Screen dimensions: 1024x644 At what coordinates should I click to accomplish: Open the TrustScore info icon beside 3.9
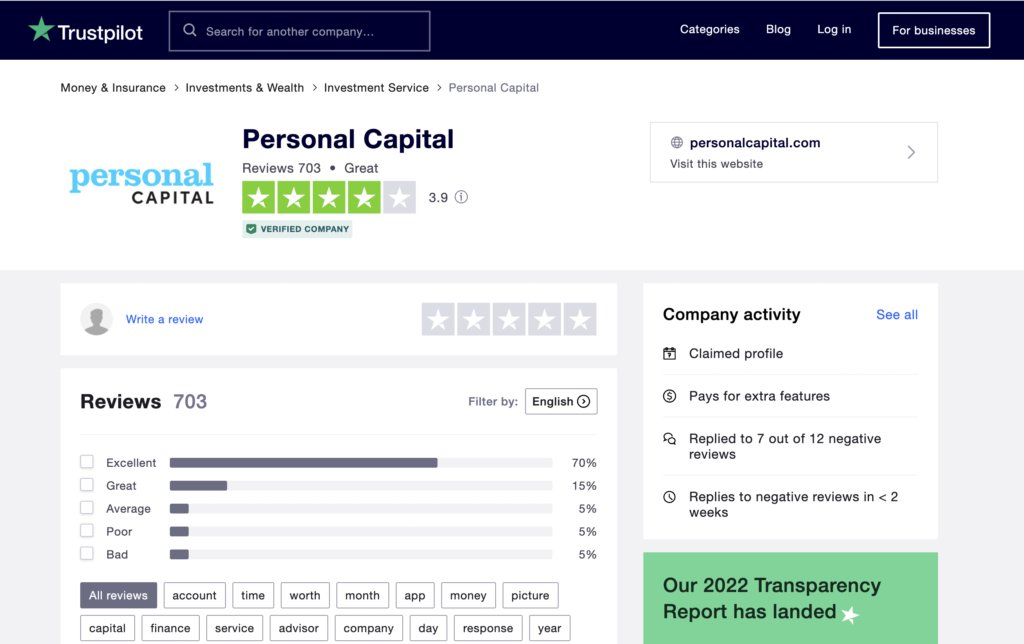tap(461, 197)
